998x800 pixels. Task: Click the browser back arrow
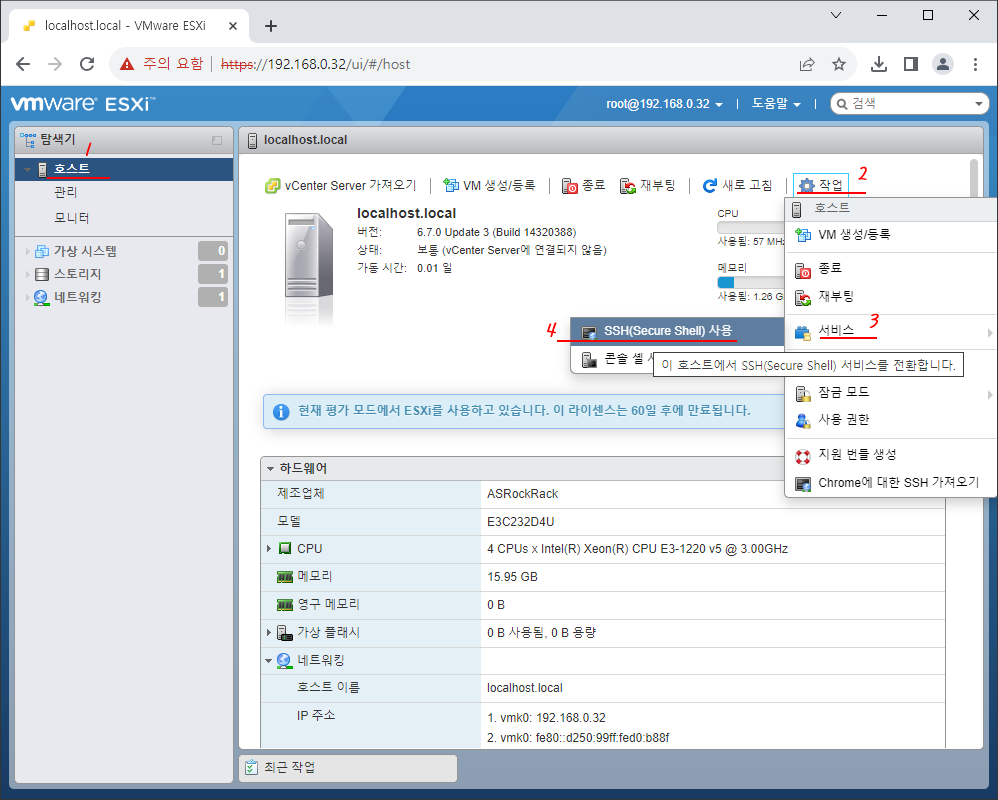23,64
